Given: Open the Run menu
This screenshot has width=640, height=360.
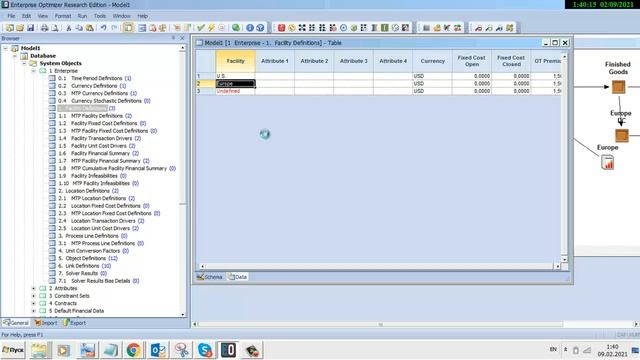Looking at the screenshot, I should [x=82, y=16].
